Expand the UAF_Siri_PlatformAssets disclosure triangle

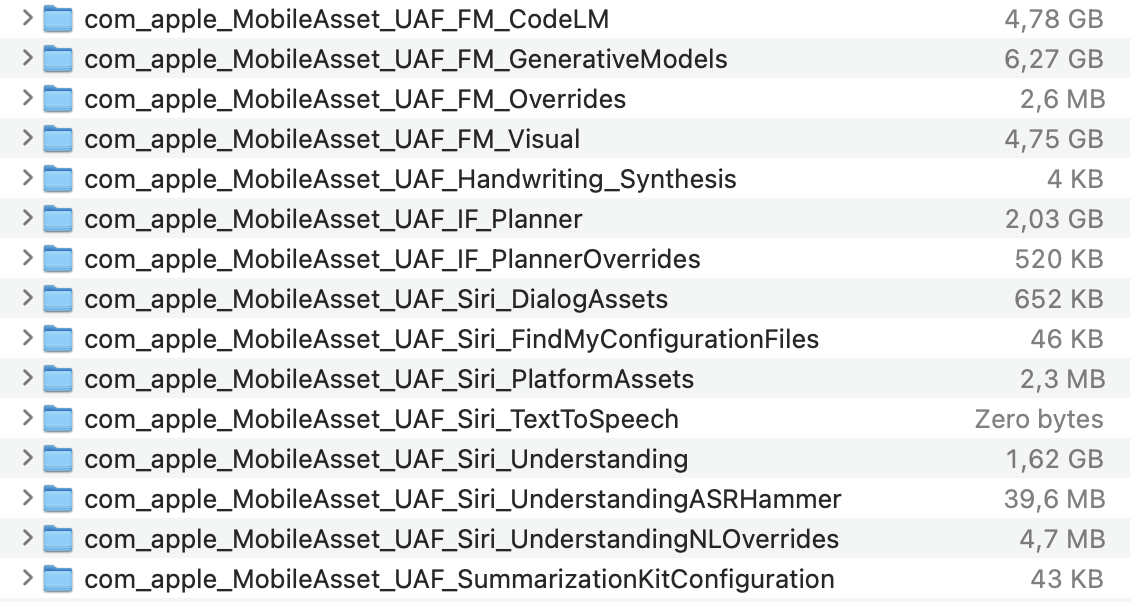pyautogui.click(x=27, y=379)
